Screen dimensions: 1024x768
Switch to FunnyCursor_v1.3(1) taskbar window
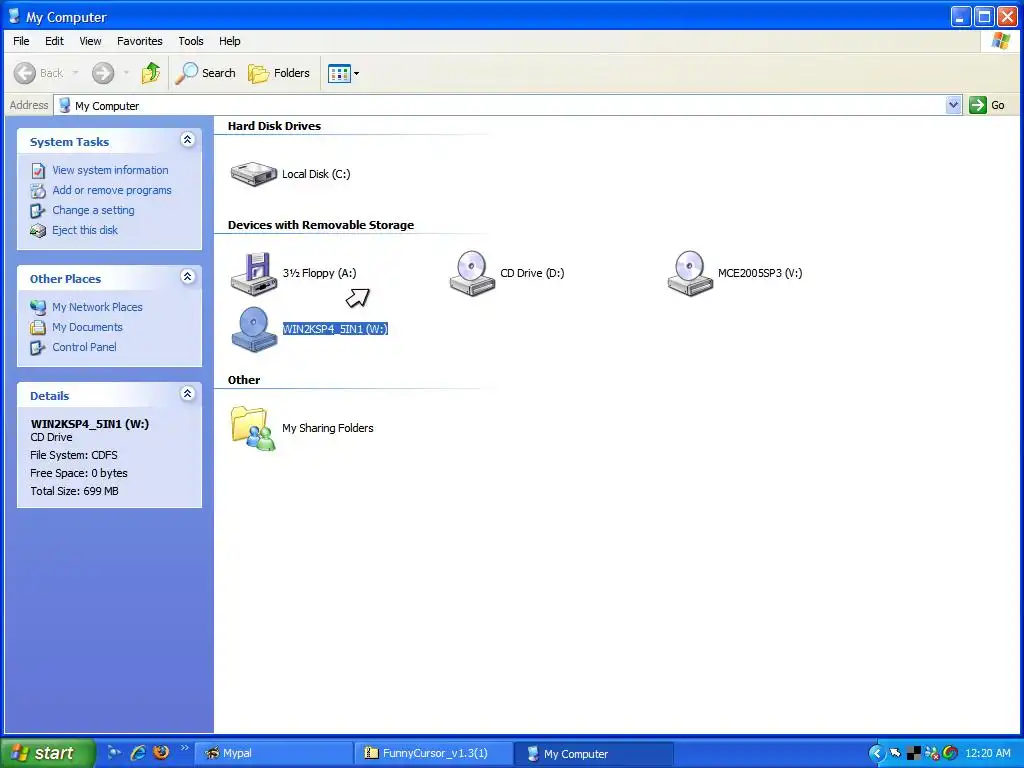tap(434, 754)
